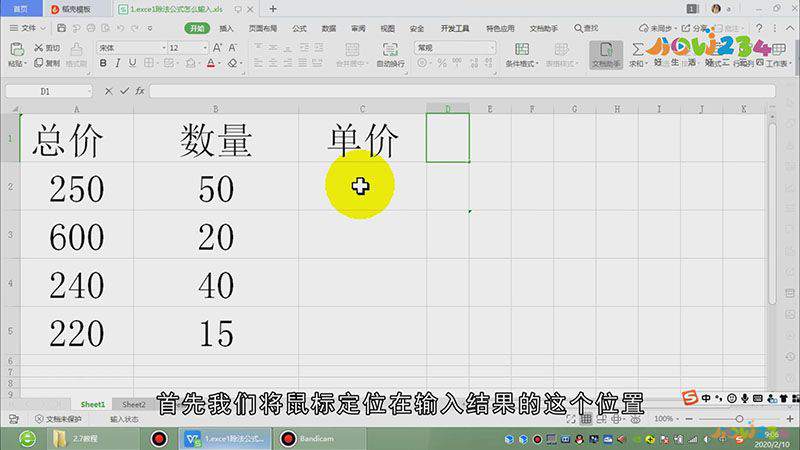Click the fill color bucket swatch
800x450 pixels.
click(x=190, y=63)
